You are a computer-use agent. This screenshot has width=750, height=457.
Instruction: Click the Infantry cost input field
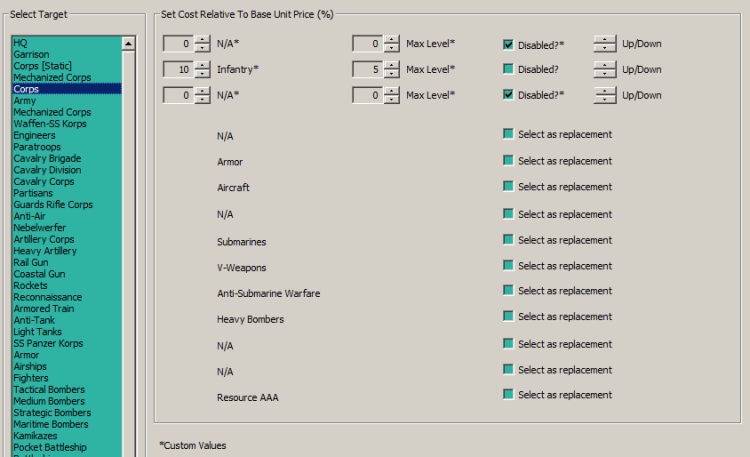(x=178, y=70)
